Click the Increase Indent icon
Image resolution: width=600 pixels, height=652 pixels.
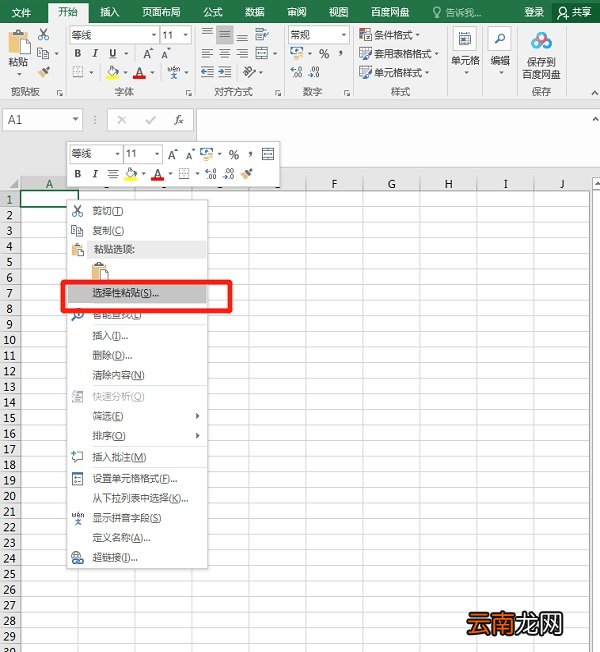(225, 72)
